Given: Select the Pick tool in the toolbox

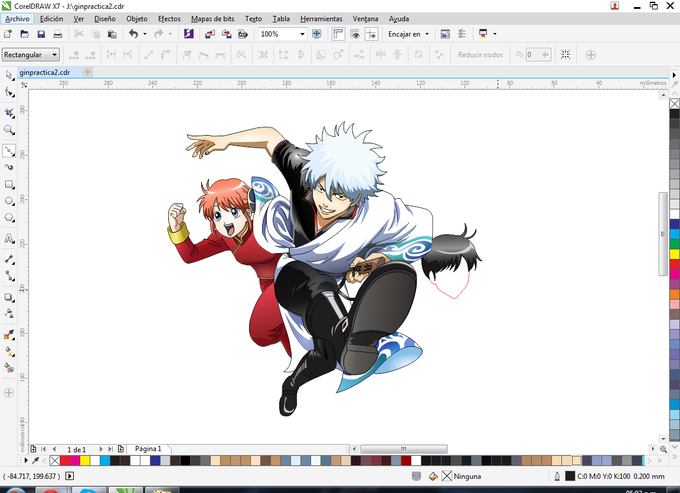Looking at the screenshot, I should coord(9,75).
